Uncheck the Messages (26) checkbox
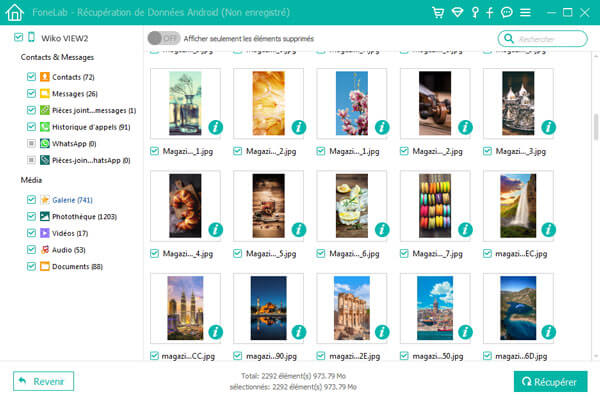 [31, 93]
